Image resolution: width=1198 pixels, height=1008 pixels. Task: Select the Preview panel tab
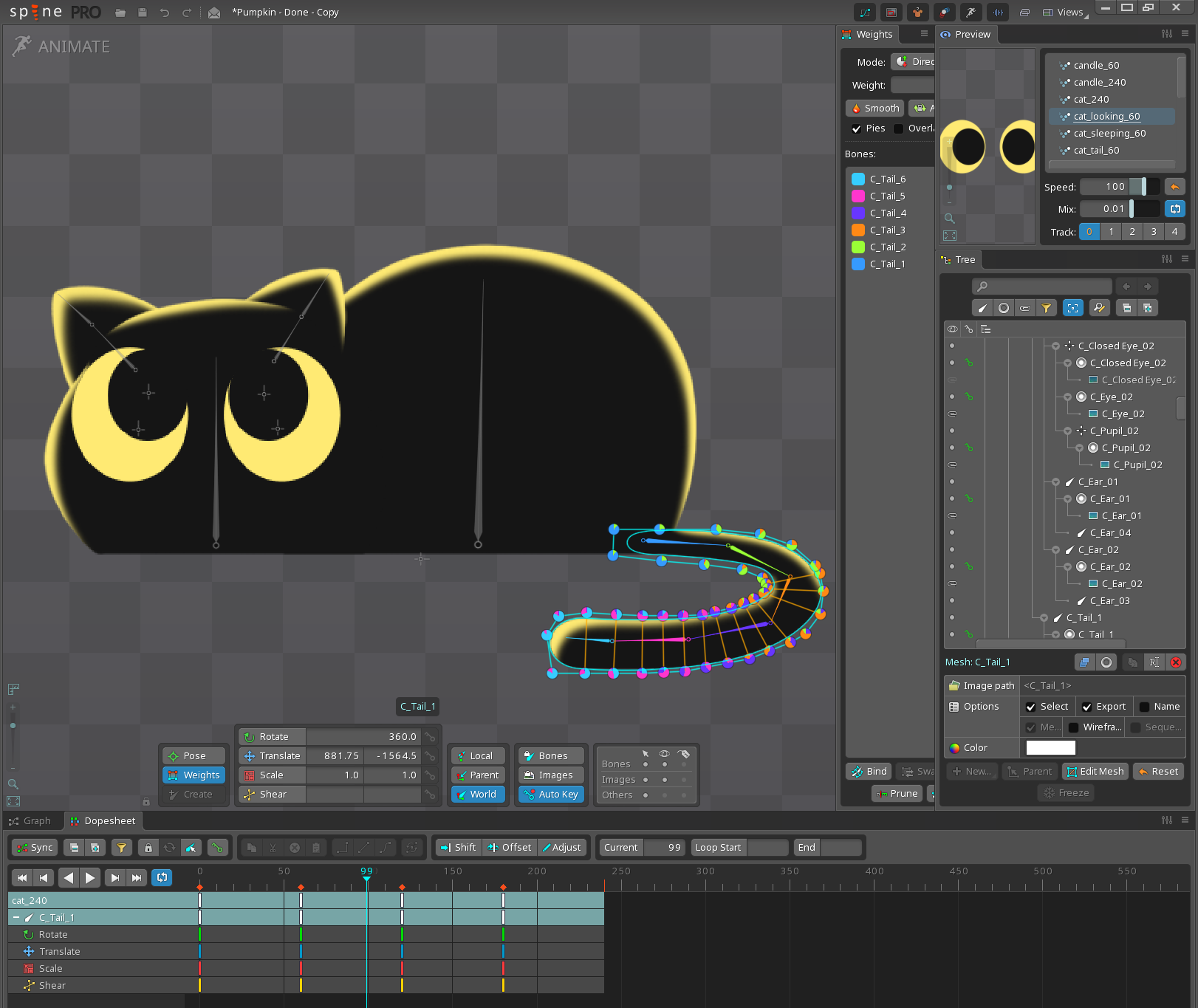click(x=966, y=34)
